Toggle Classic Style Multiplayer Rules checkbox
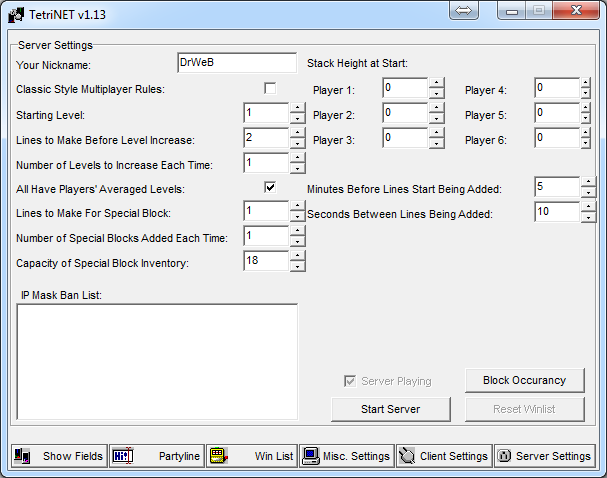 point(270,88)
